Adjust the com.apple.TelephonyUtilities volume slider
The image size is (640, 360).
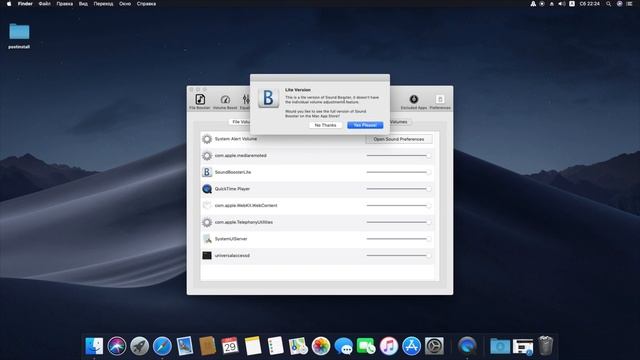pos(398,222)
